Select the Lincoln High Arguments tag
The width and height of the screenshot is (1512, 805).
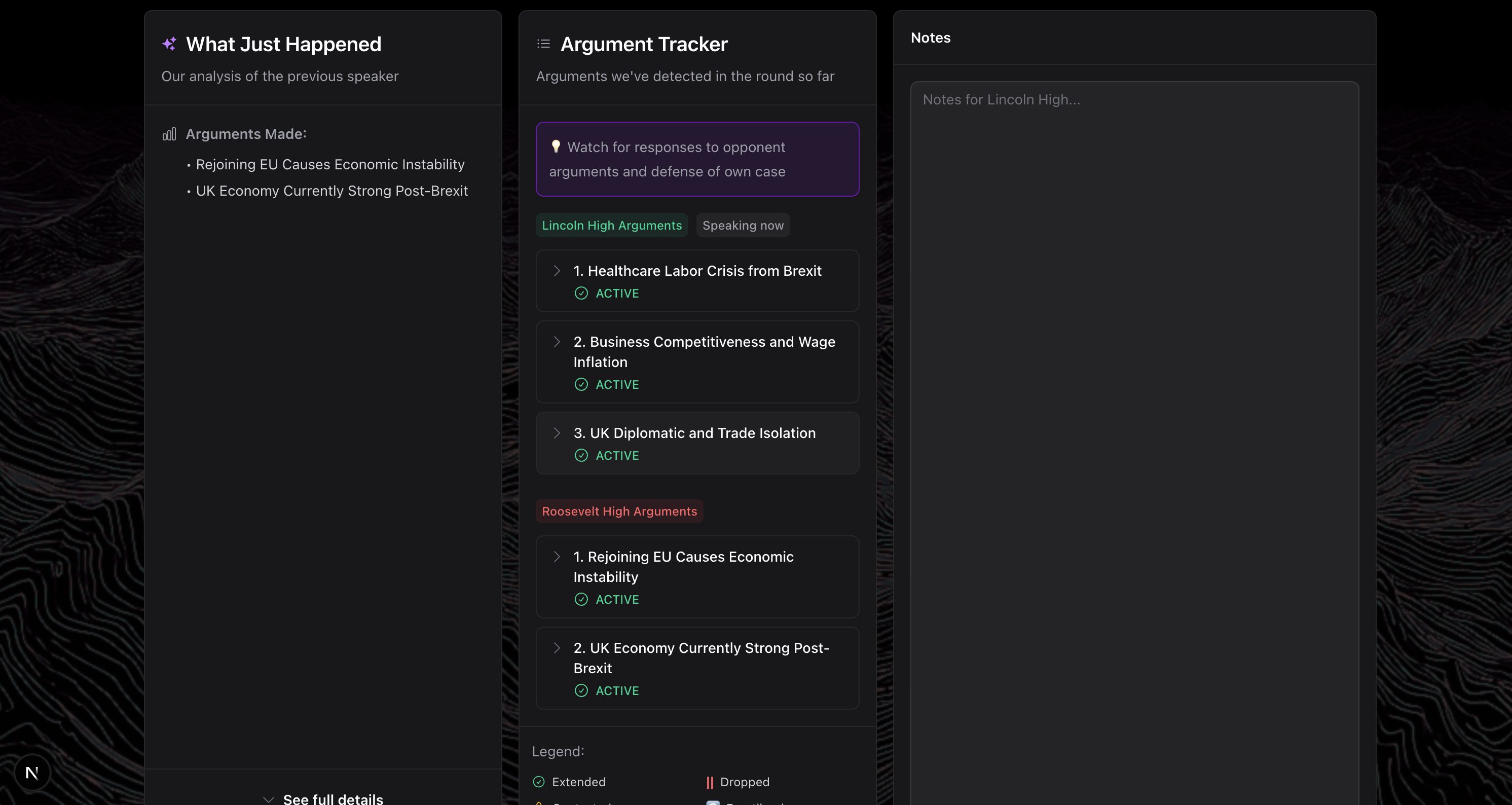click(x=612, y=226)
